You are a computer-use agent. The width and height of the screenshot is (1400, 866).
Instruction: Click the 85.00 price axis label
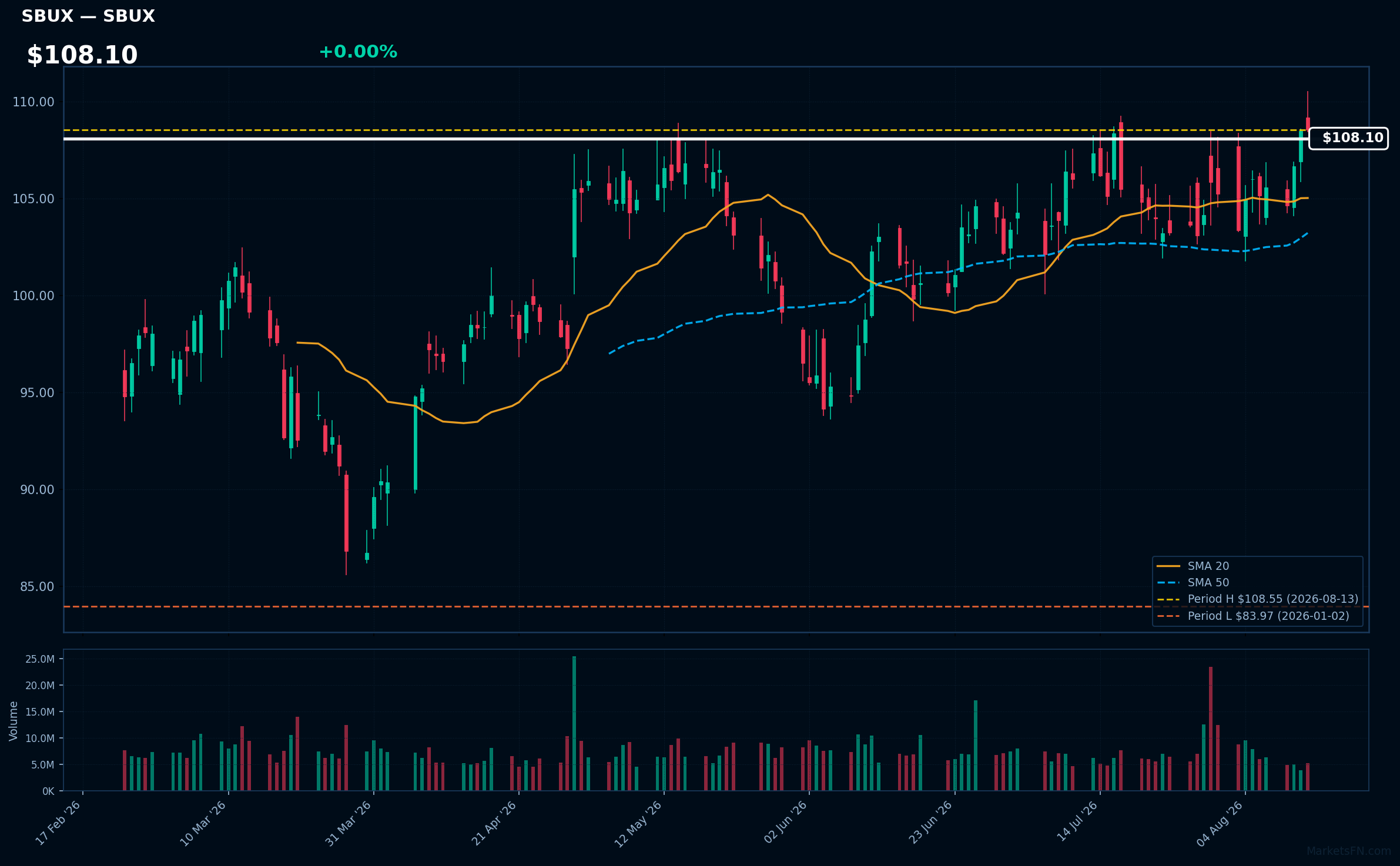[x=37, y=587]
